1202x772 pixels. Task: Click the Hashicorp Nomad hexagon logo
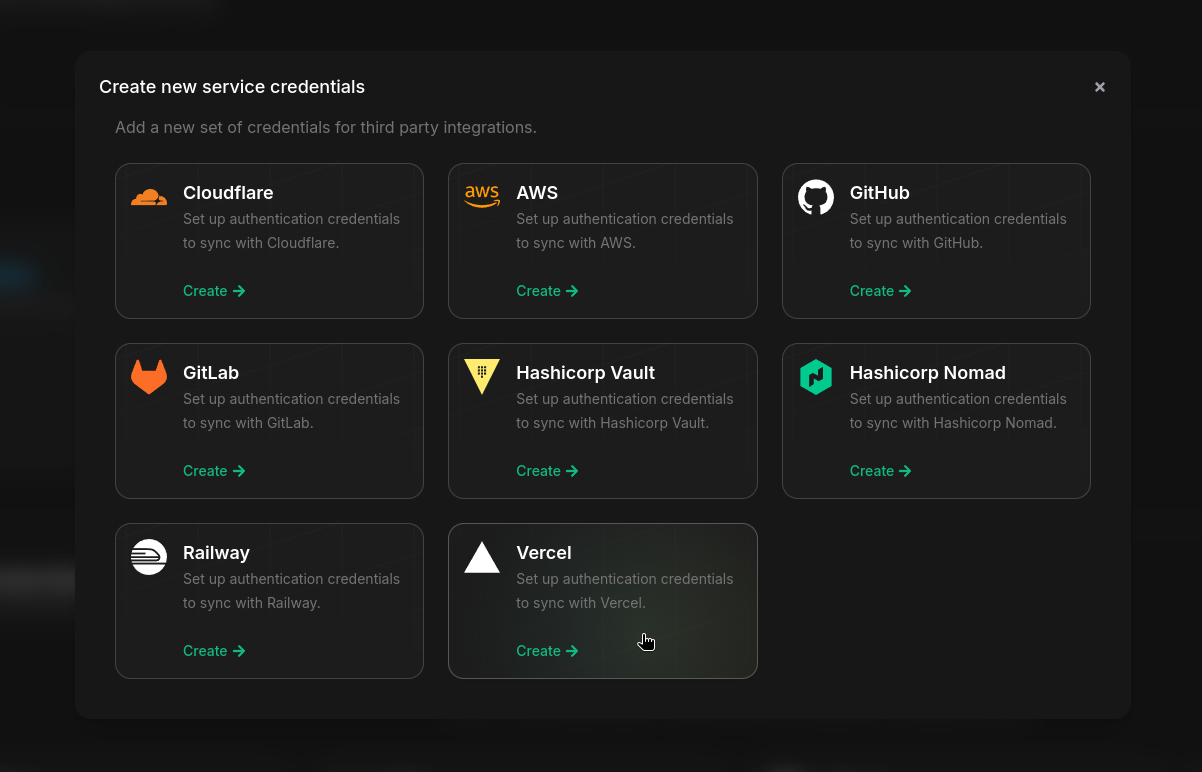point(816,377)
